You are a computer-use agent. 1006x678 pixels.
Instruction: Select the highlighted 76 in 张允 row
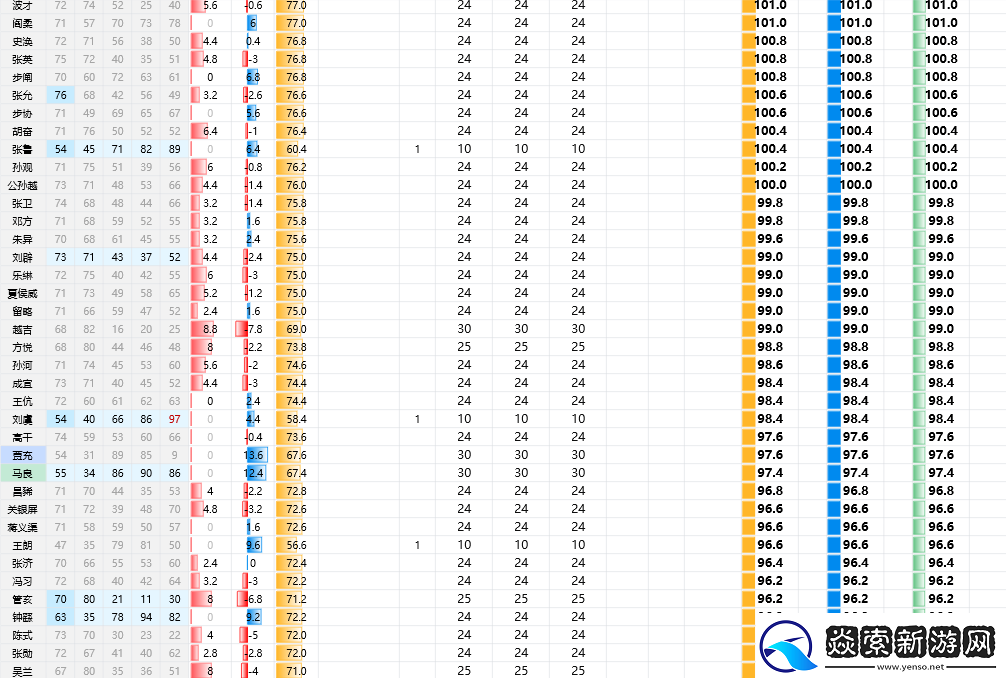[x=61, y=95]
